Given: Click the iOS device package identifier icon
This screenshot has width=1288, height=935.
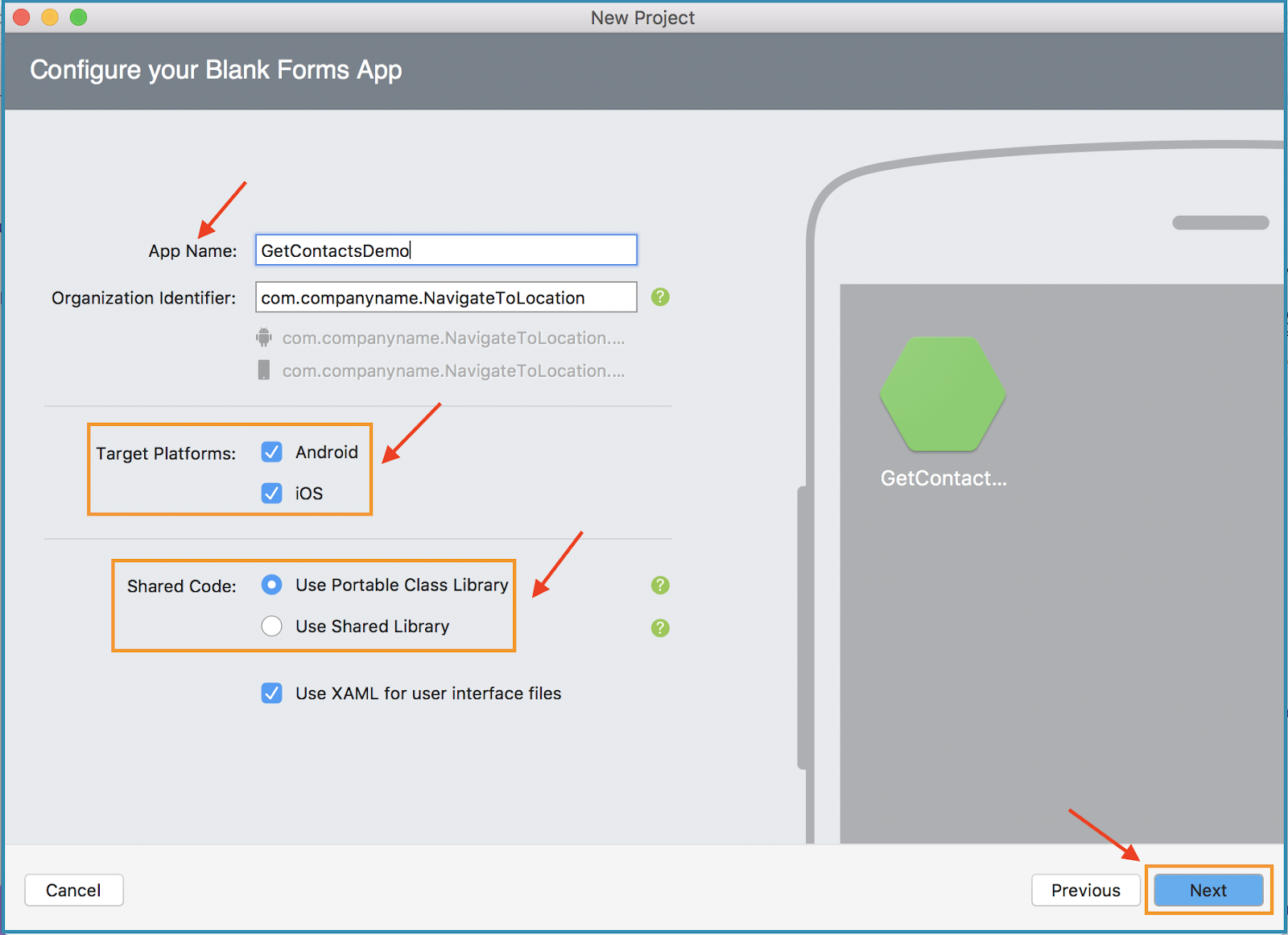Looking at the screenshot, I should click(264, 370).
